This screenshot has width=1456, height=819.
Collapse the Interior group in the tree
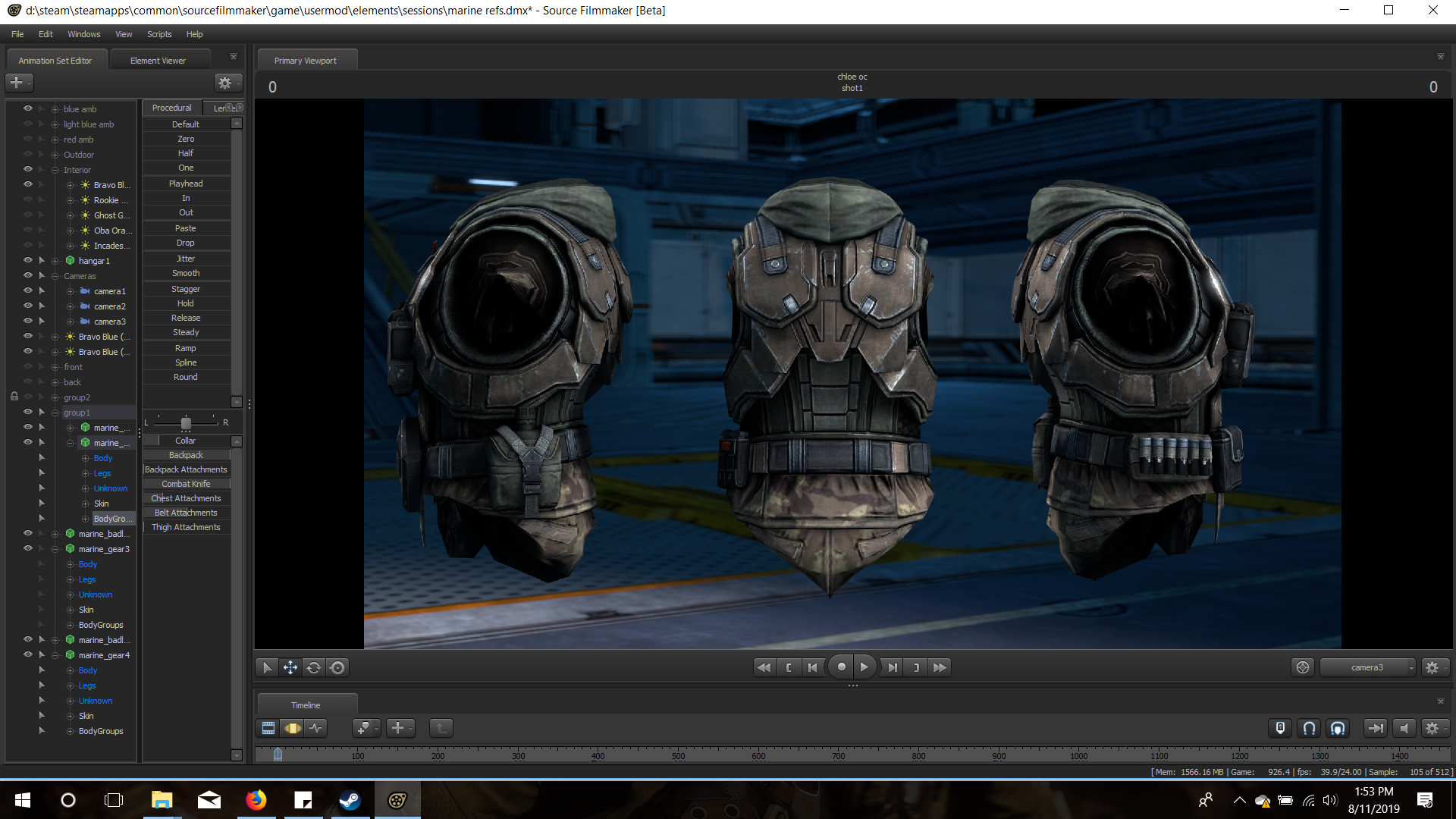click(55, 170)
